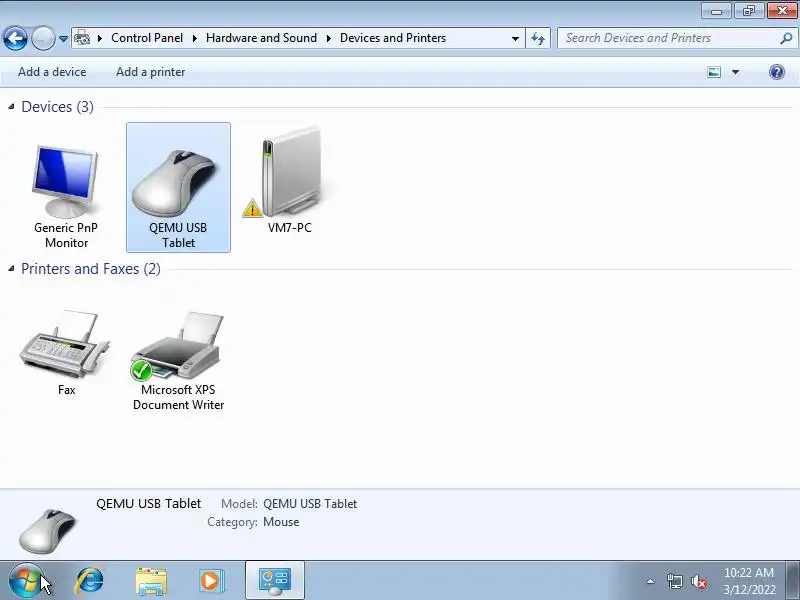Click the Model value QEMU USB Tablet
Image resolution: width=800 pixels, height=600 pixels.
(310, 504)
